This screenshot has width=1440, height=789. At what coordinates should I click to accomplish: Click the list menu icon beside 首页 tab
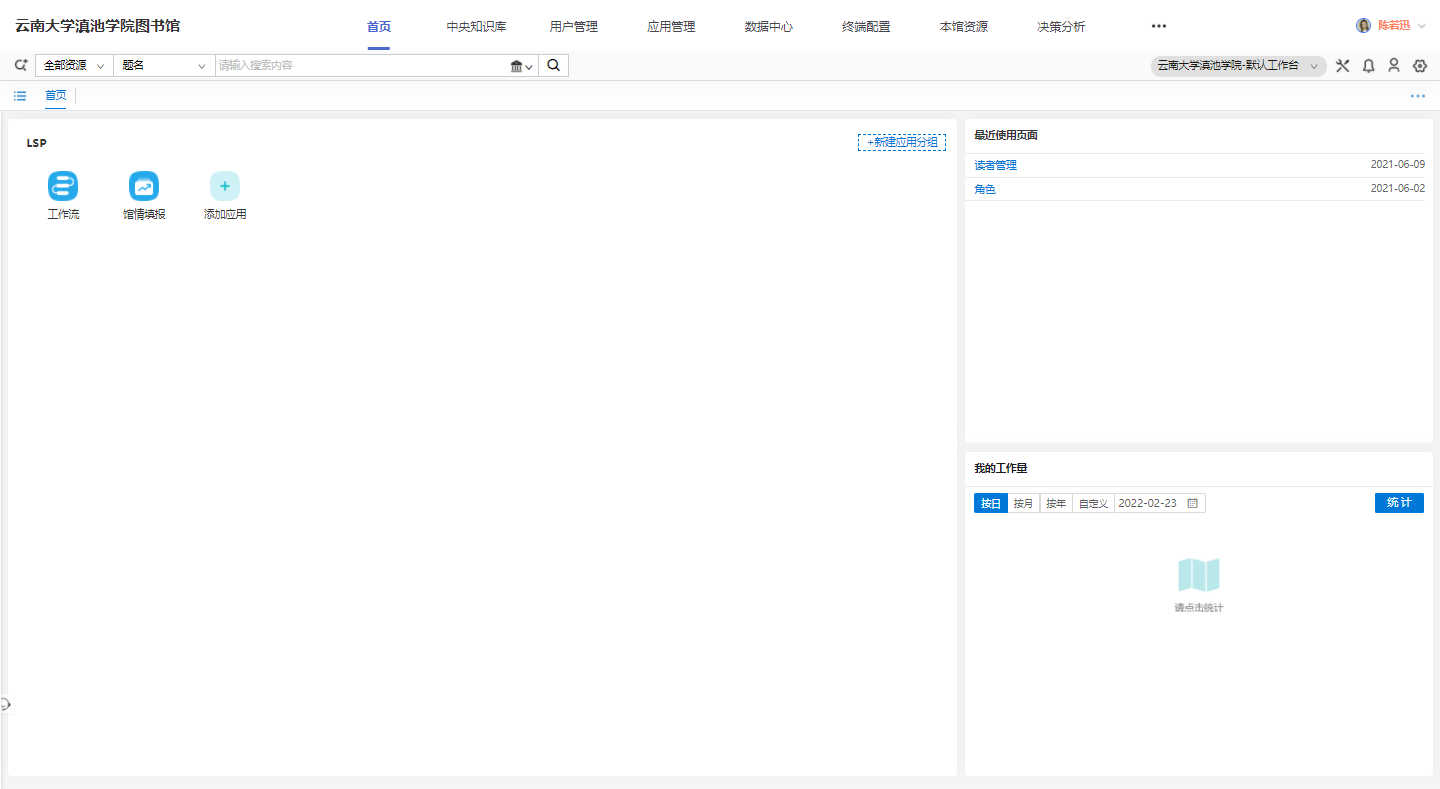pos(20,96)
